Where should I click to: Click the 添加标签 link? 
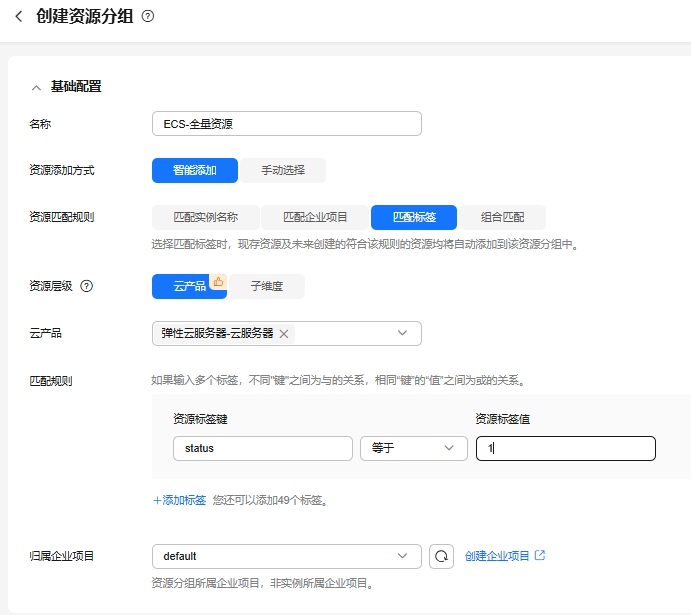tap(179, 500)
